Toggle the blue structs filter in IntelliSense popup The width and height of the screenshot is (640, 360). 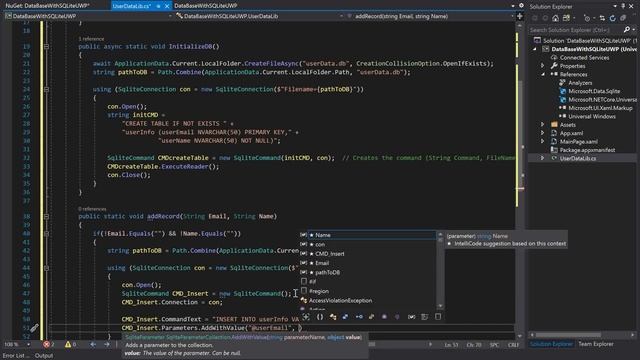[x=345, y=317]
